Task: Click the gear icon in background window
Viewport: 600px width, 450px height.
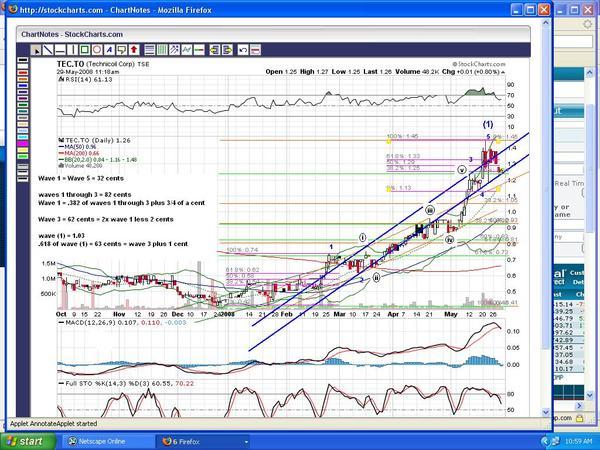Action: click(587, 24)
